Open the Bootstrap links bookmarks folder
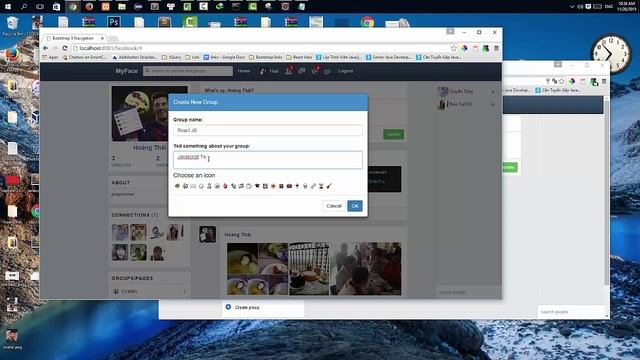Image resolution: width=640 pixels, height=360 pixels. point(266,58)
